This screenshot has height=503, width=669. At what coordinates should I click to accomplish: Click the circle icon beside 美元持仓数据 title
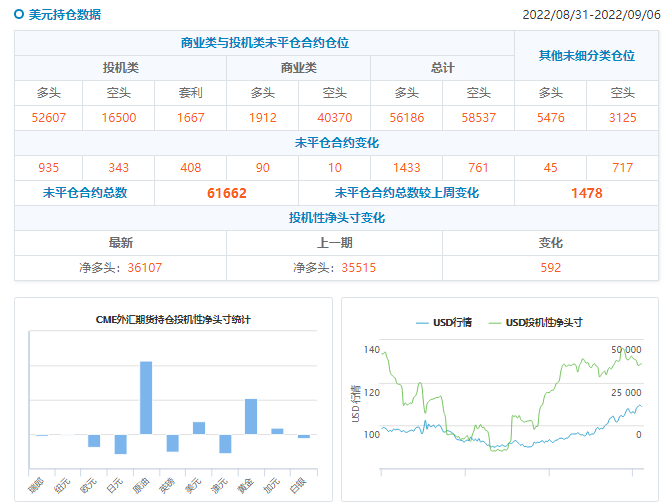(19, 15)
